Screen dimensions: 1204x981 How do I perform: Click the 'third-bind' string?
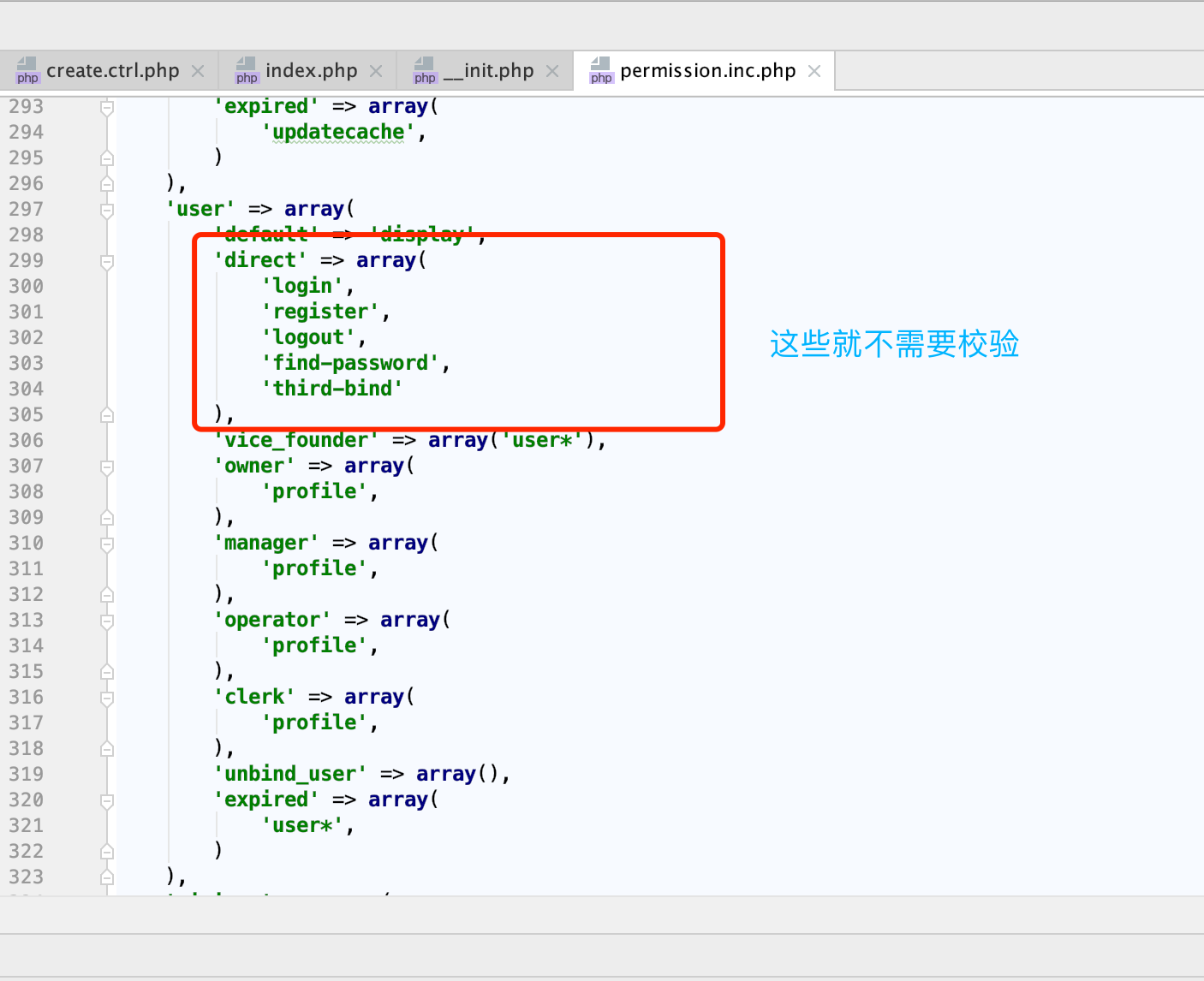coord(332,389)
